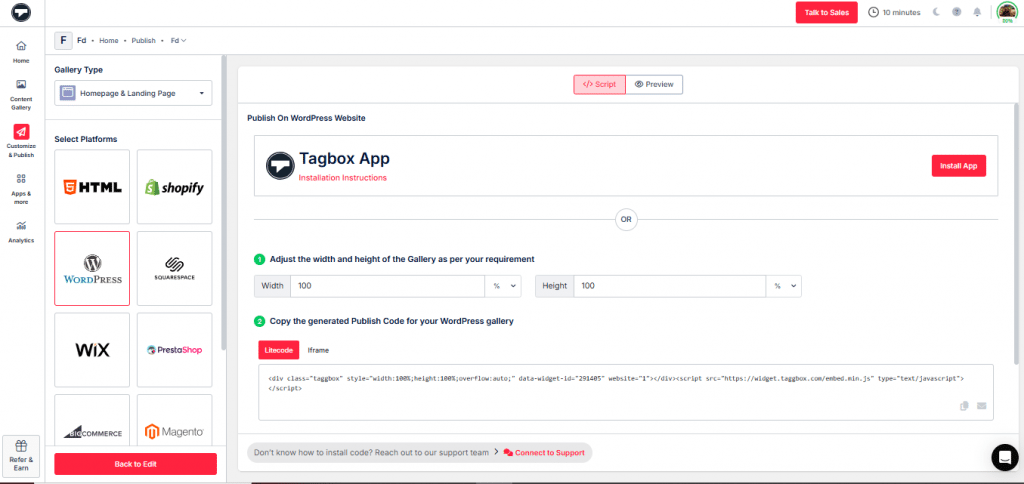Open the Installation Instructions link
Screen dimensions: 1024x484
coord(342,178)
